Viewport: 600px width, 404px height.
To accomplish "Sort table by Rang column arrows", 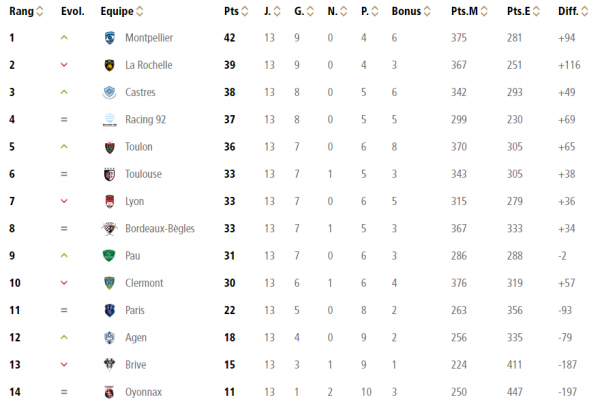I will 39,11.
